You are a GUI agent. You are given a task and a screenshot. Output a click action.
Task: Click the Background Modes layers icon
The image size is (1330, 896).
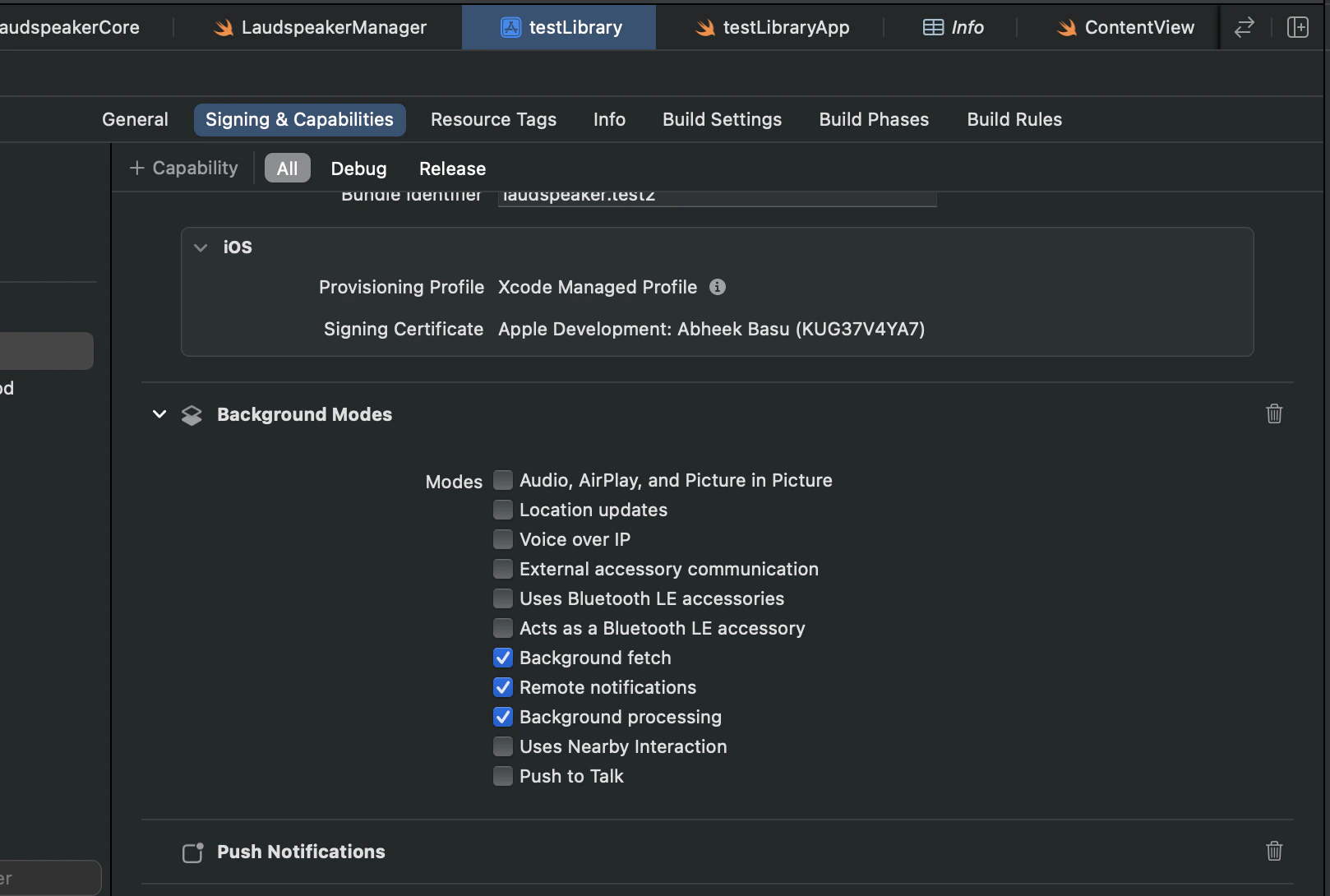[x=192, y=415]
